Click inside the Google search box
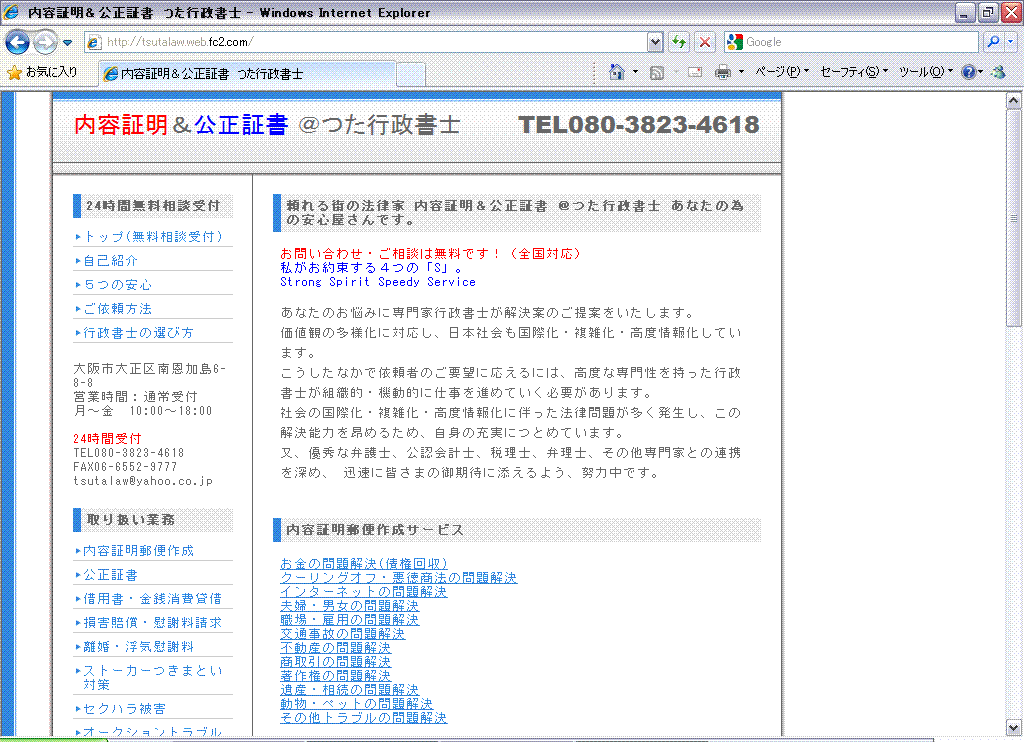1024x742 pixels. tap(860, 42)
